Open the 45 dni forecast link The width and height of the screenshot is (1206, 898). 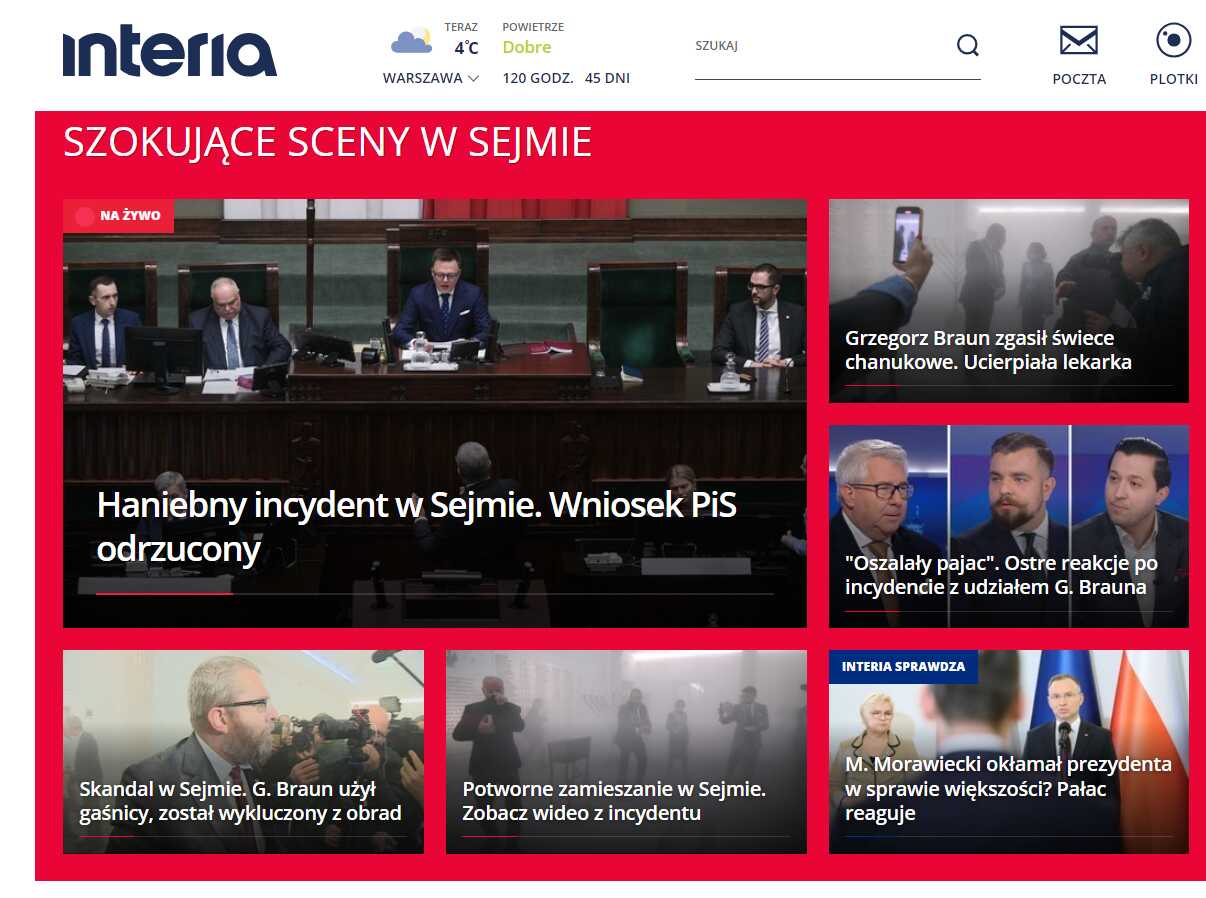click(x=607, y=78)
